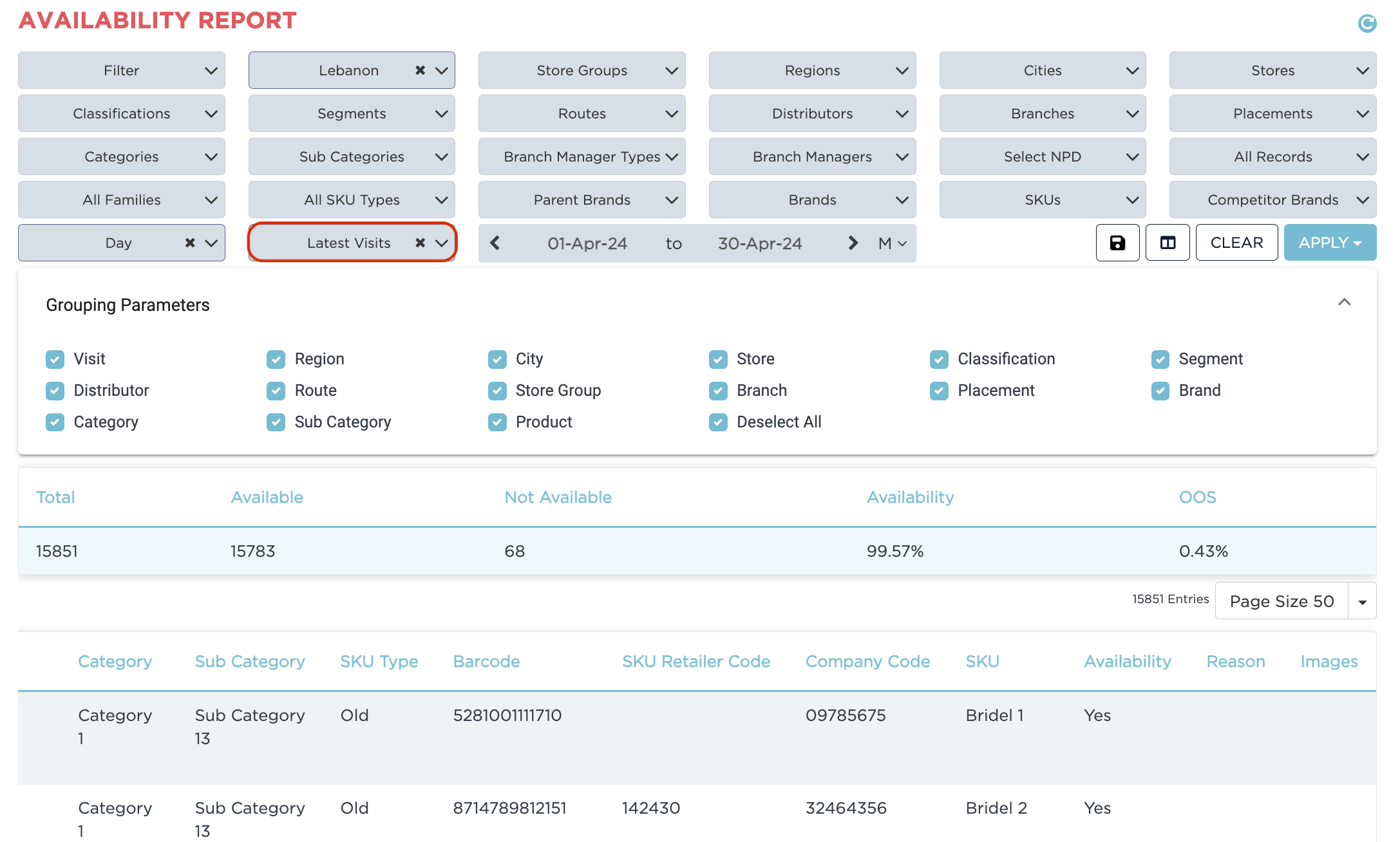Toggle the Store Group checkbox

click(497, 391)
